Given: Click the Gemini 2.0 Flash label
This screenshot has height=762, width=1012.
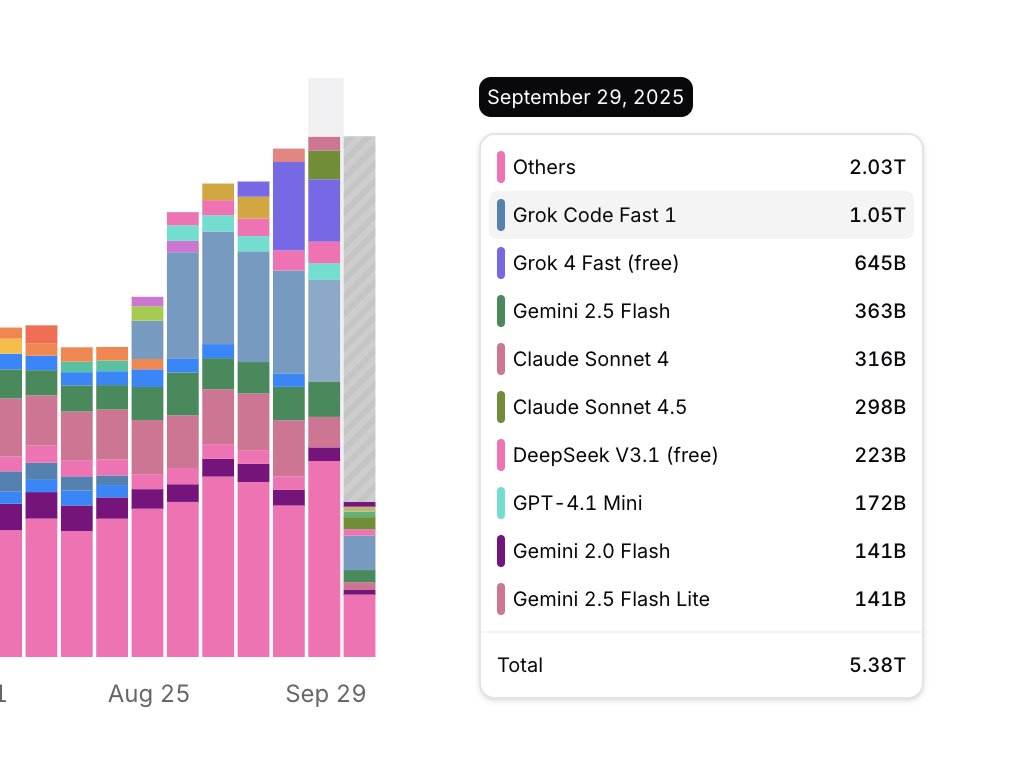Looking at the screenshot, I should (591, 551).
